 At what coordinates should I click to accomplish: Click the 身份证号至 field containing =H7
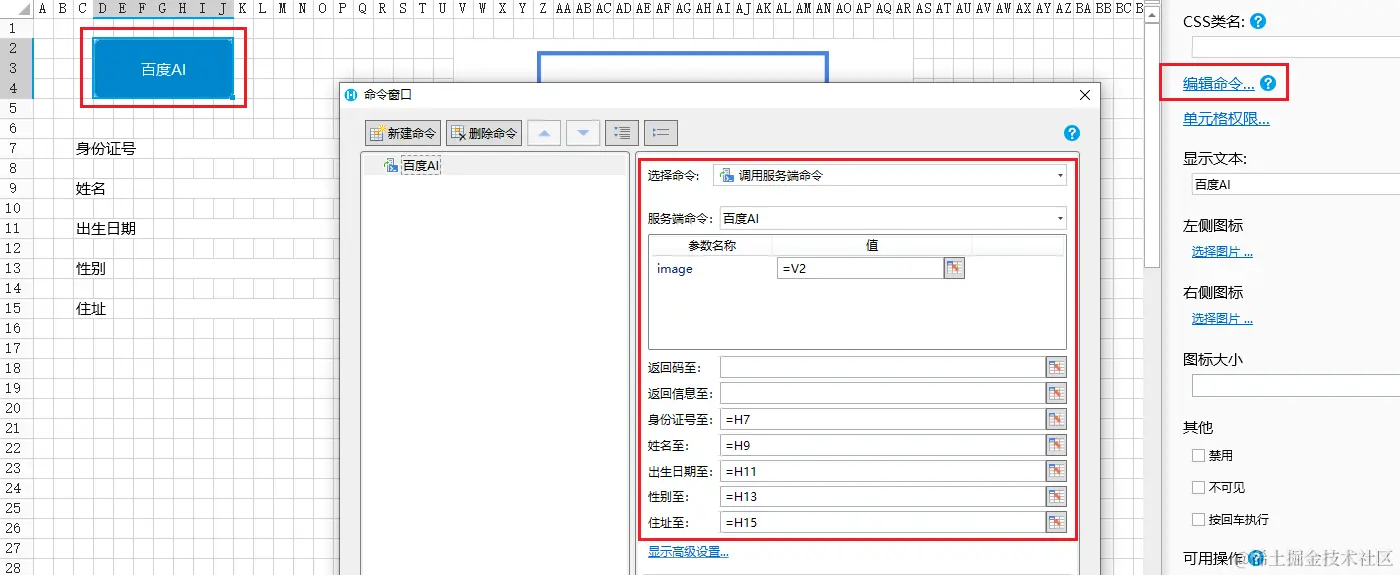[x=881, y=419]
